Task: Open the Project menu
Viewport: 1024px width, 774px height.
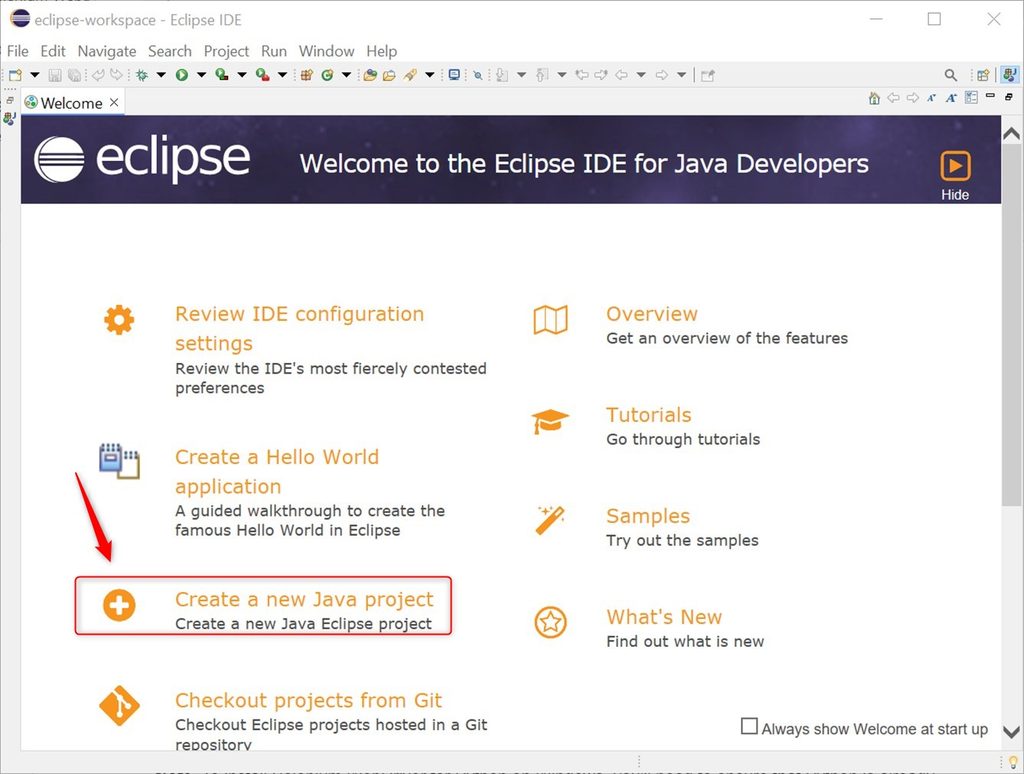Action: (x=226, y=51)
